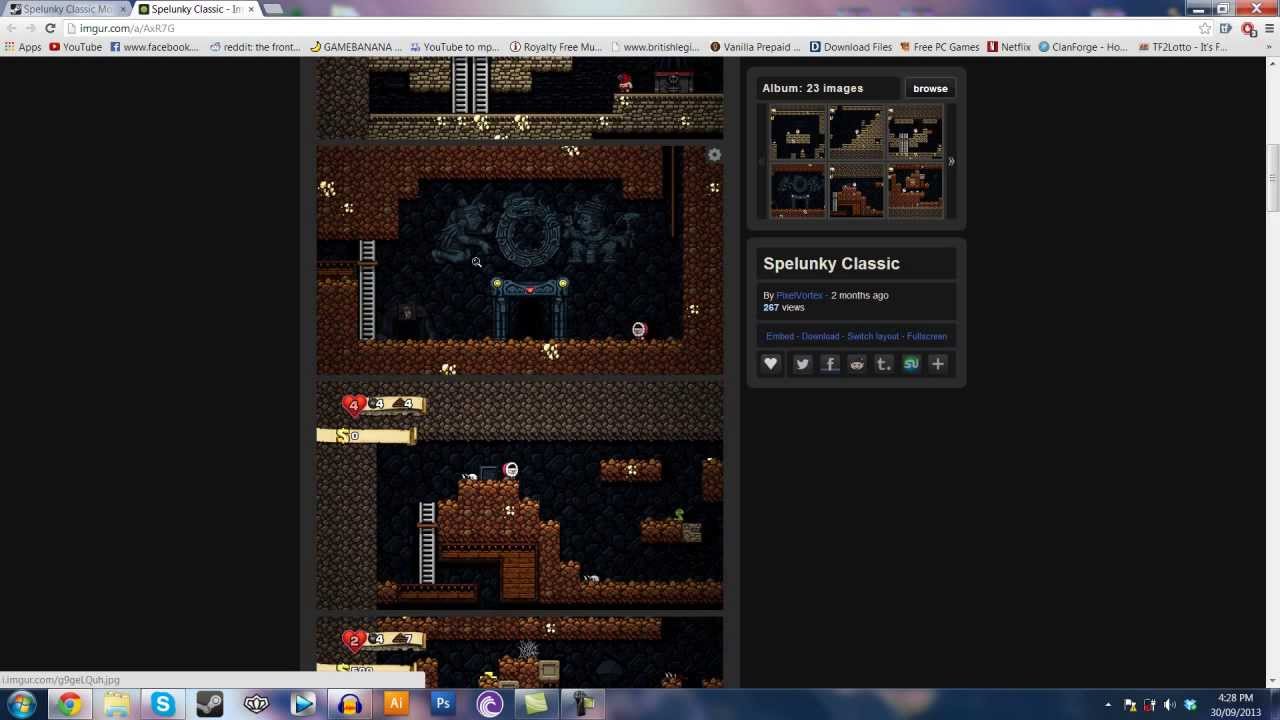Screen dimensions: 1280x720
Task: Click the page vertical scrollbar
Action: point(1273,178)
